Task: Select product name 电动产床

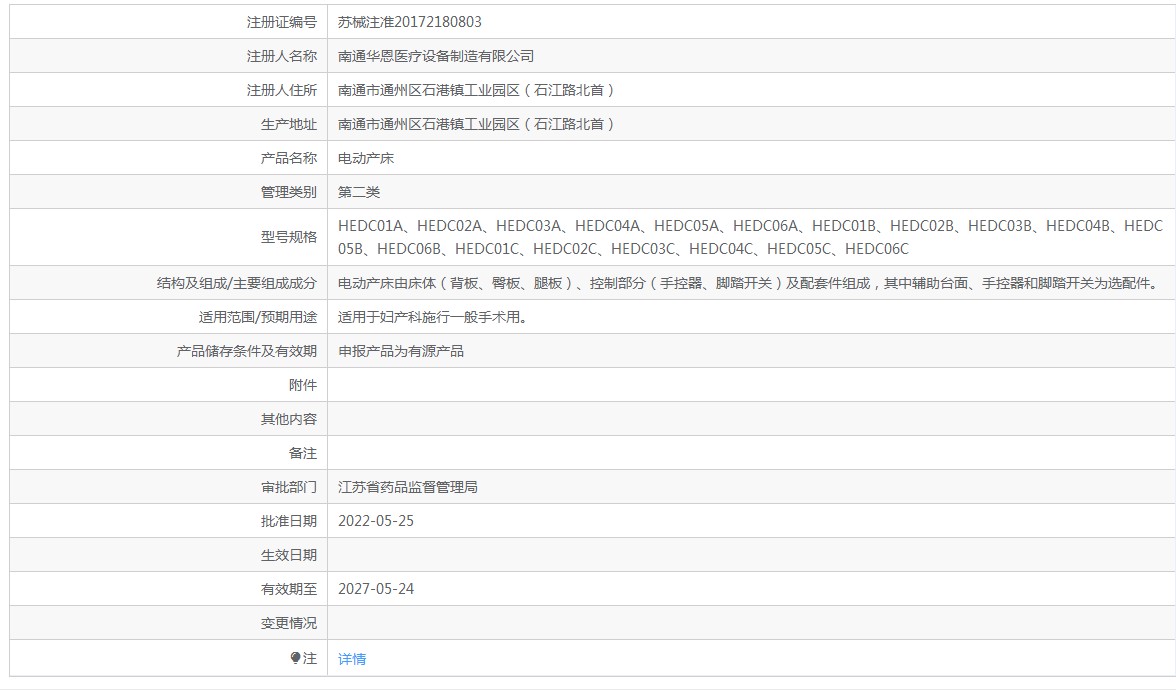Action: click(x=366, y=158)
